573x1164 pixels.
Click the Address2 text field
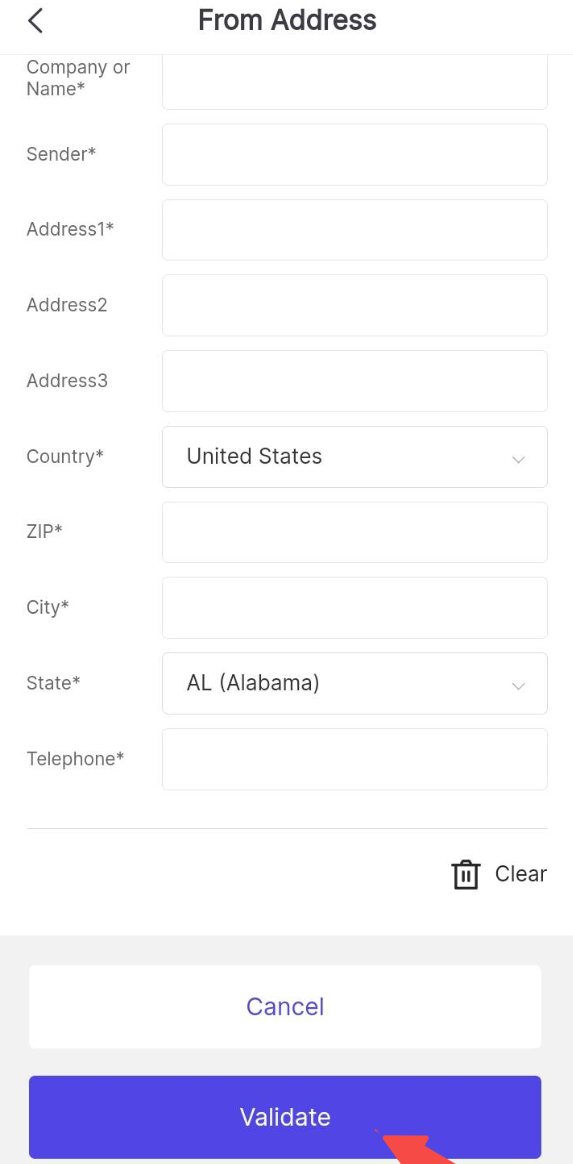click(355, 305)
